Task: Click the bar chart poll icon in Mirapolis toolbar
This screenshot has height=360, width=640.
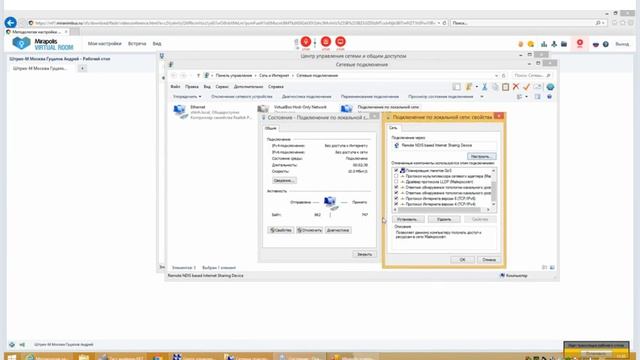Action: point(544,44)
